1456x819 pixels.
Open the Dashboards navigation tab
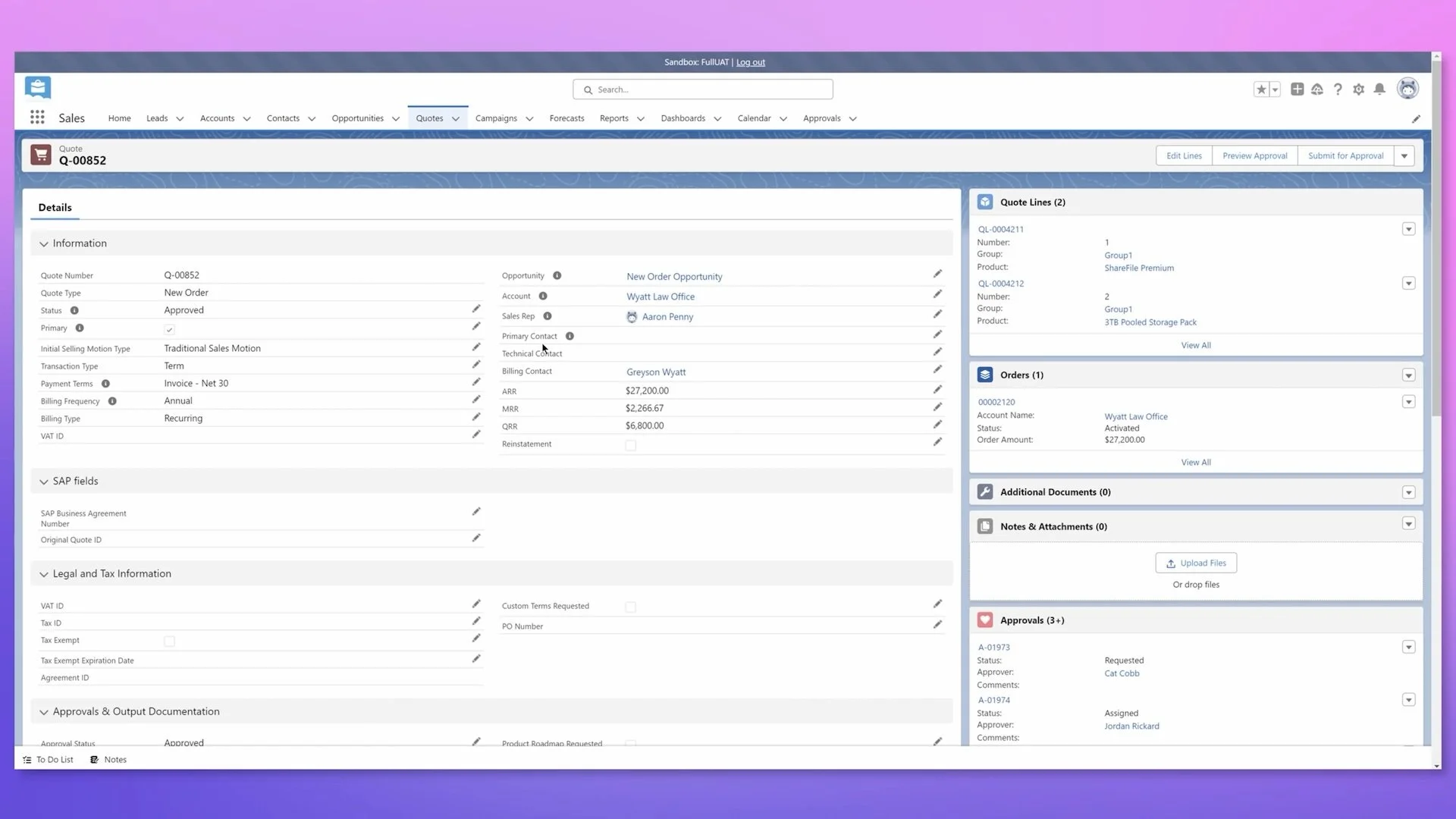tap(682, 118)
